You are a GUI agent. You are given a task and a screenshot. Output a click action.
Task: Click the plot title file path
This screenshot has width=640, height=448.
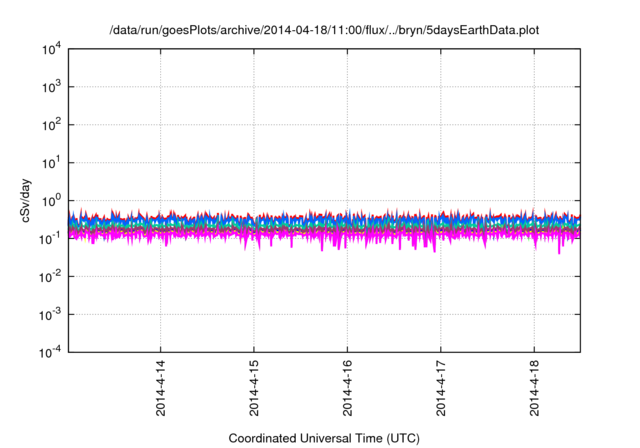(324, 31)
